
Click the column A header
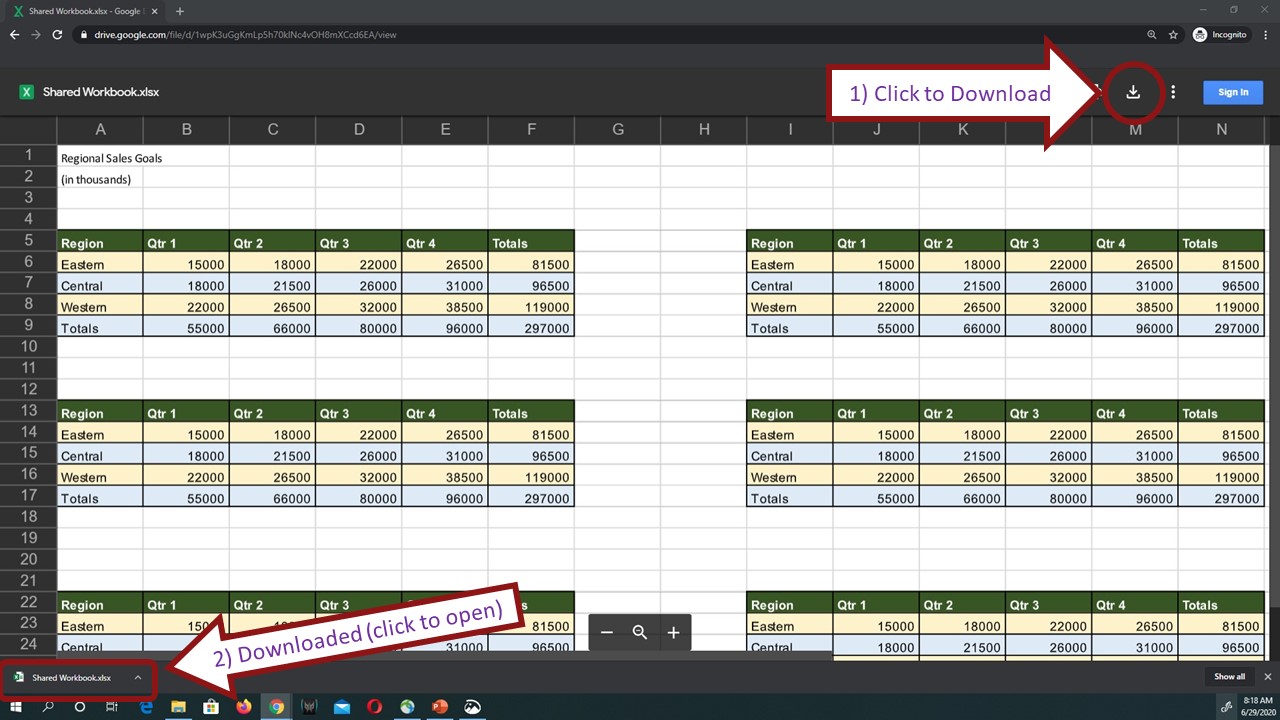pos(100,129)
